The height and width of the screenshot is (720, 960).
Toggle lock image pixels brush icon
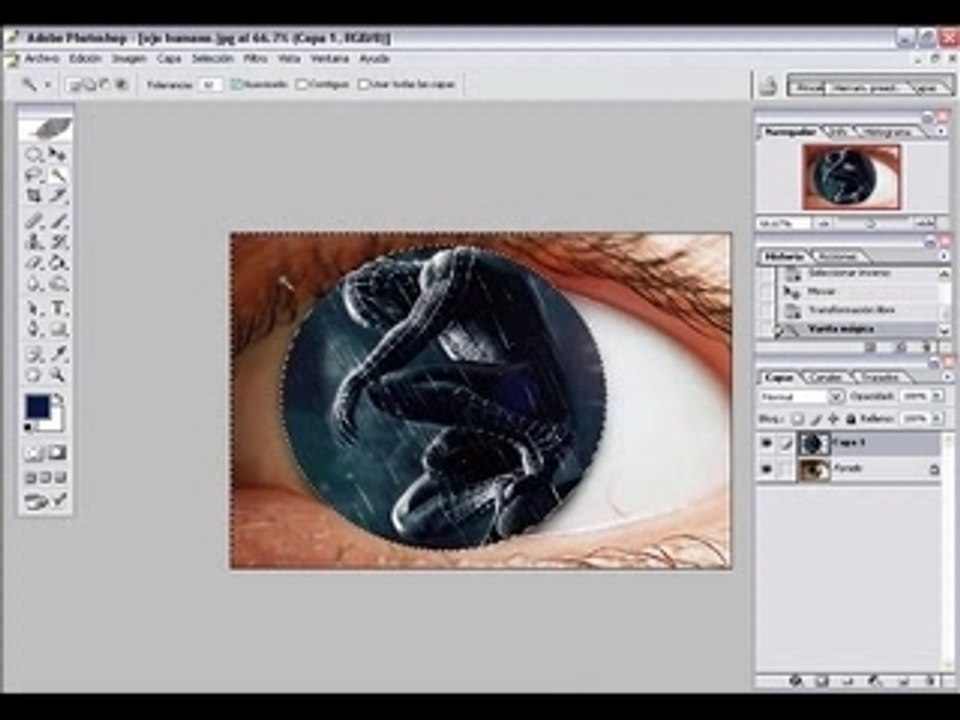[x=816, y=419]
